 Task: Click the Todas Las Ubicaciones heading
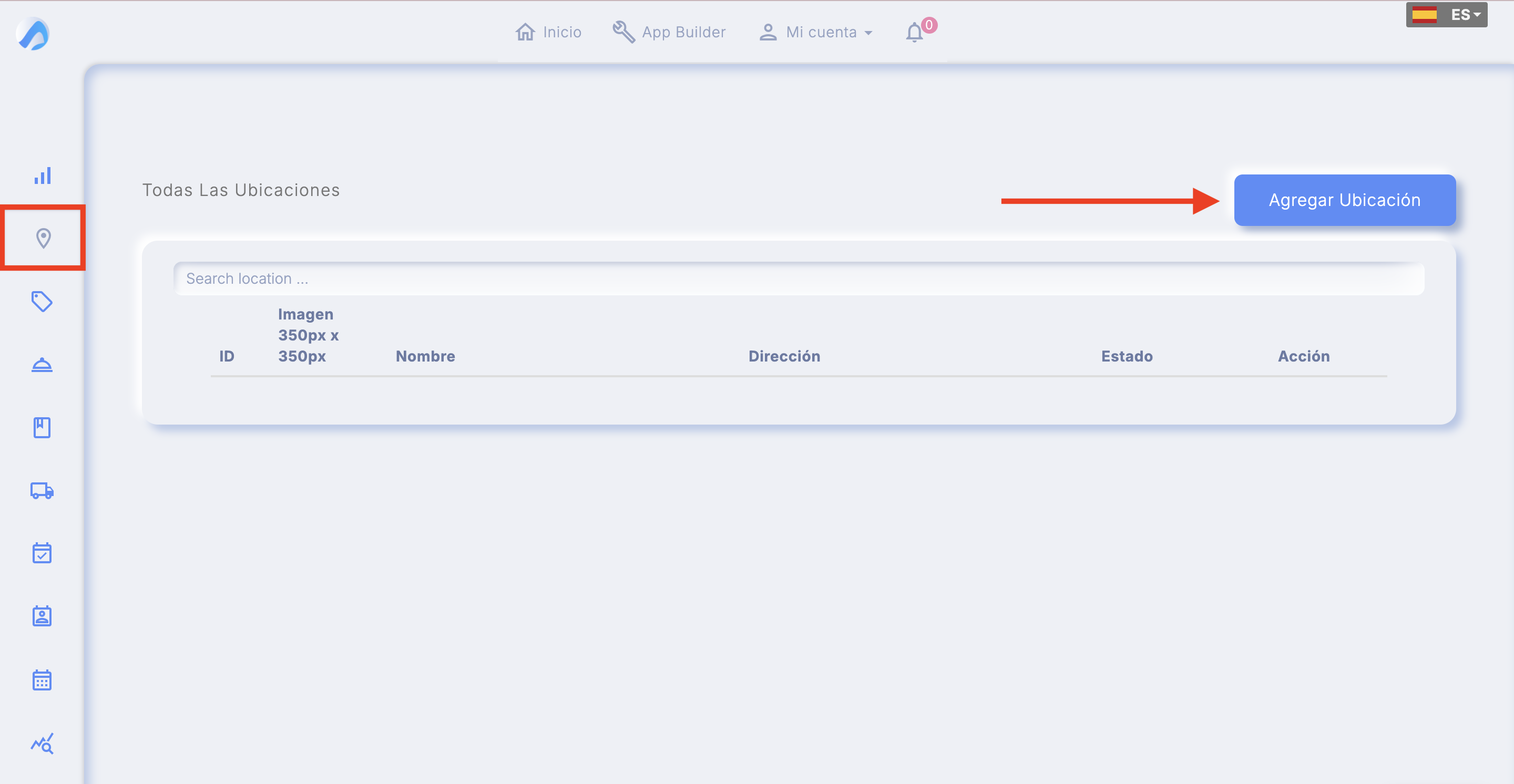pyautogui.click(x=241, y=190)
